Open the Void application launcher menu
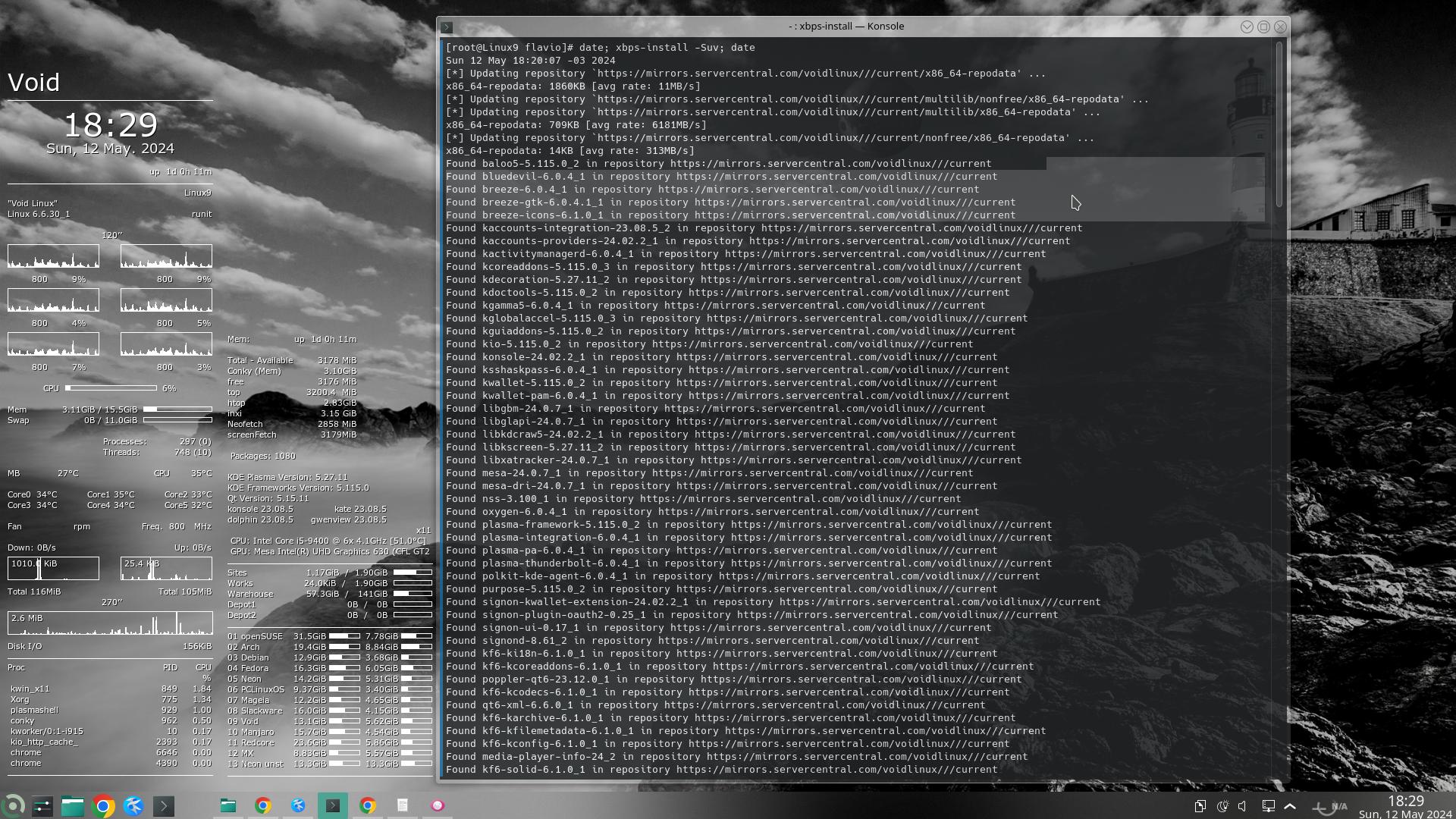 pyautogui.click(x=13, y=805)
